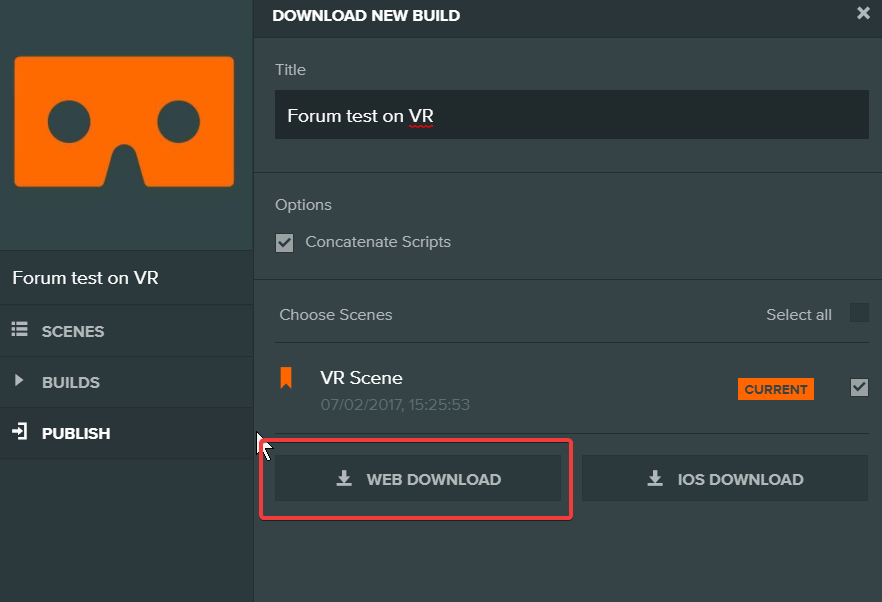Click the orange bookmark icon beside VR Scene
This screenshot has width=882, height=602.
pos(286,378)
